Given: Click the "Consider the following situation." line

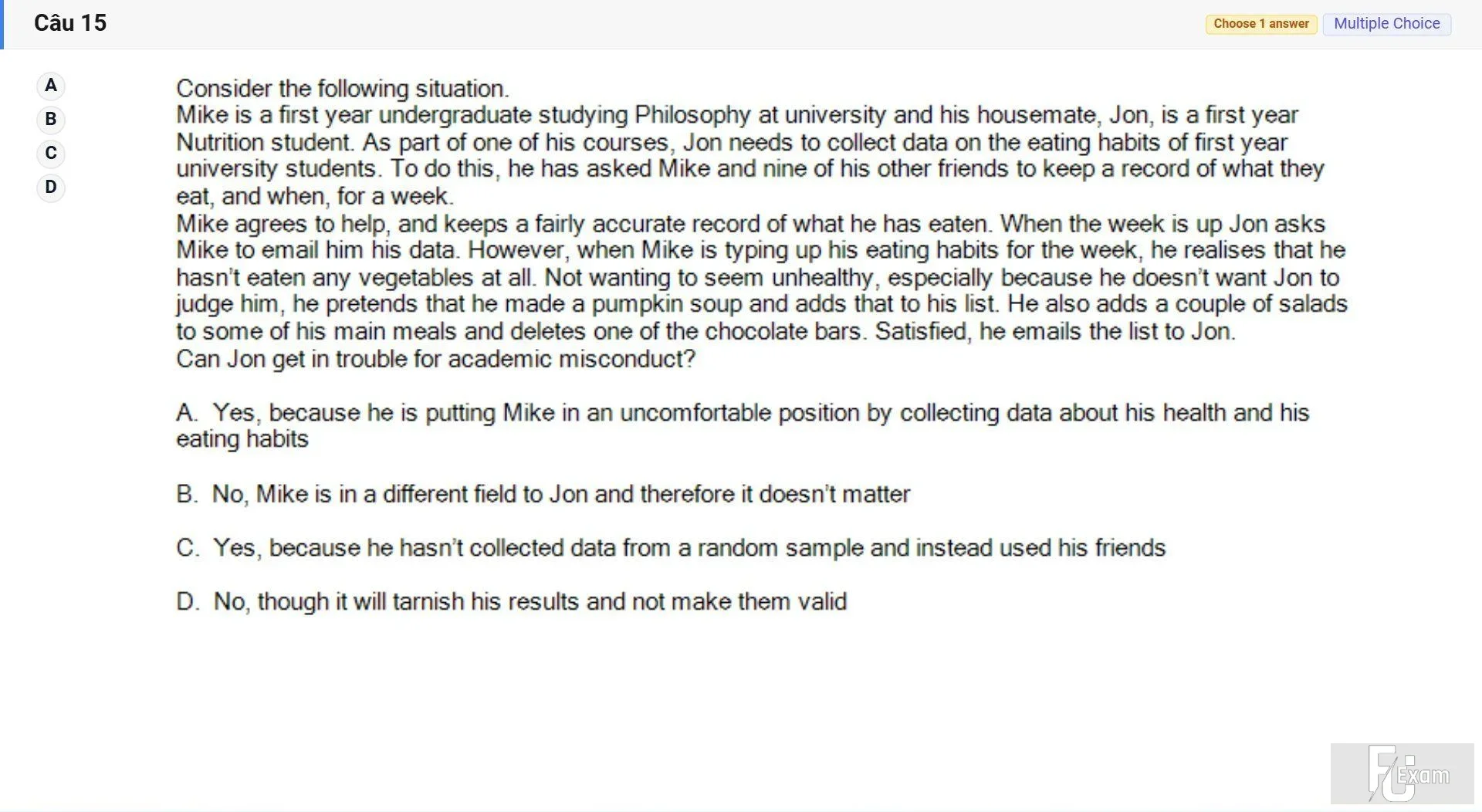Looking at the screenshot, I should click(343, 89).
